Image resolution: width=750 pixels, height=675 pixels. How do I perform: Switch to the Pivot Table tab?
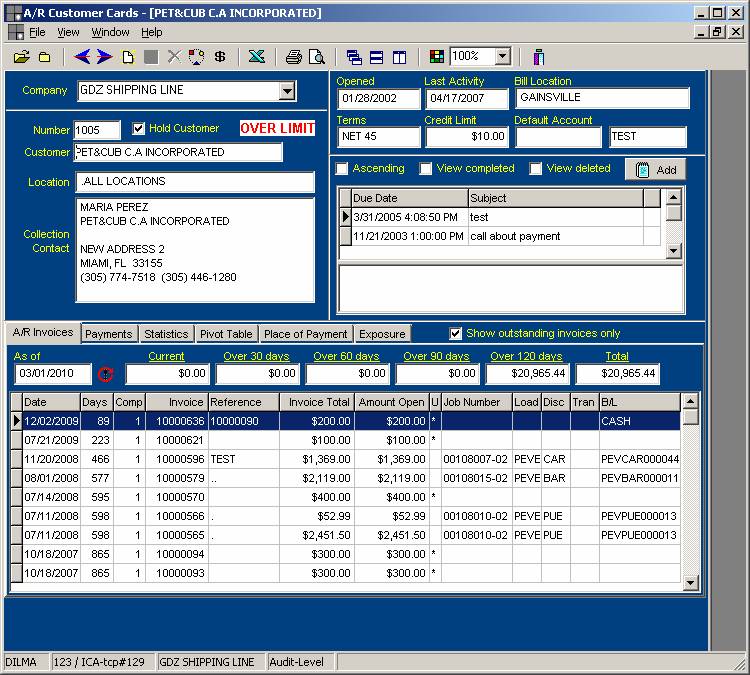(x=227, y=334)
